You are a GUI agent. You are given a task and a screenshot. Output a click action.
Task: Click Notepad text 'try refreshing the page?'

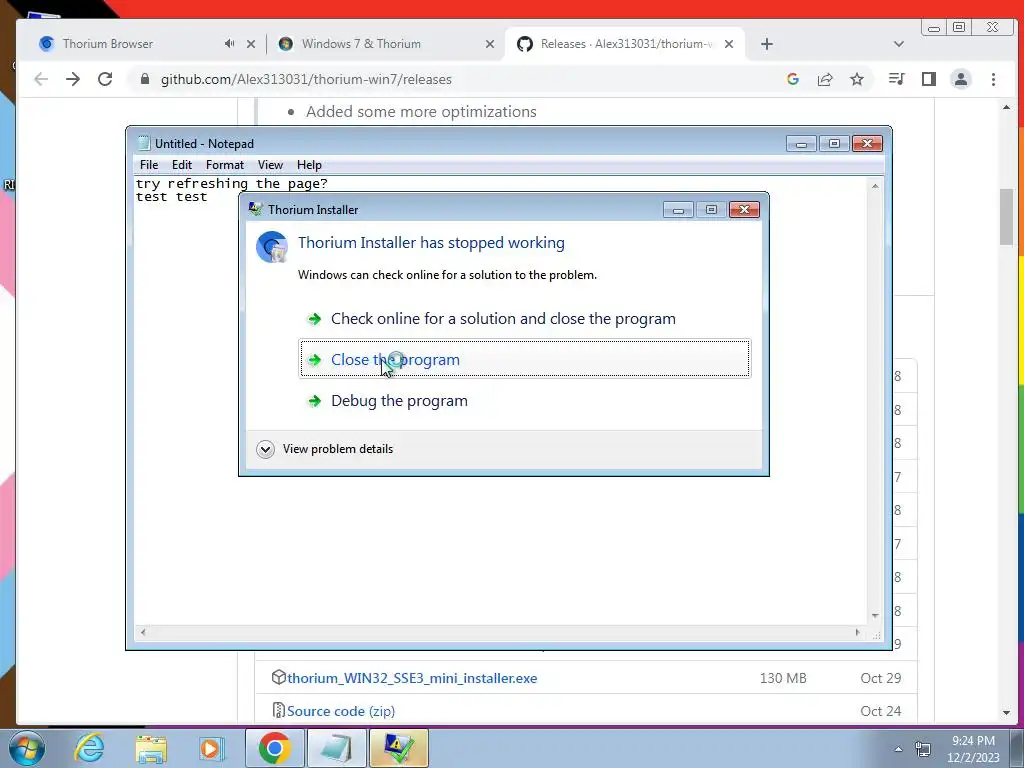click(x=232, y=184)
